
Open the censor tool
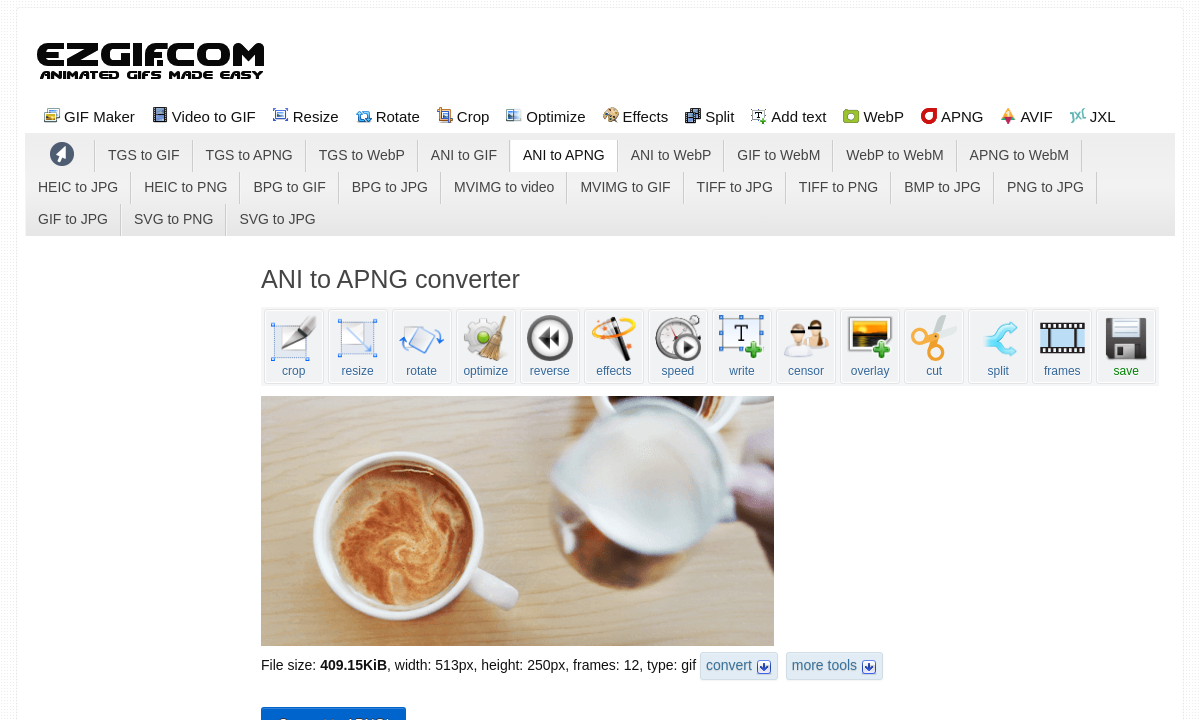[805, 346]
